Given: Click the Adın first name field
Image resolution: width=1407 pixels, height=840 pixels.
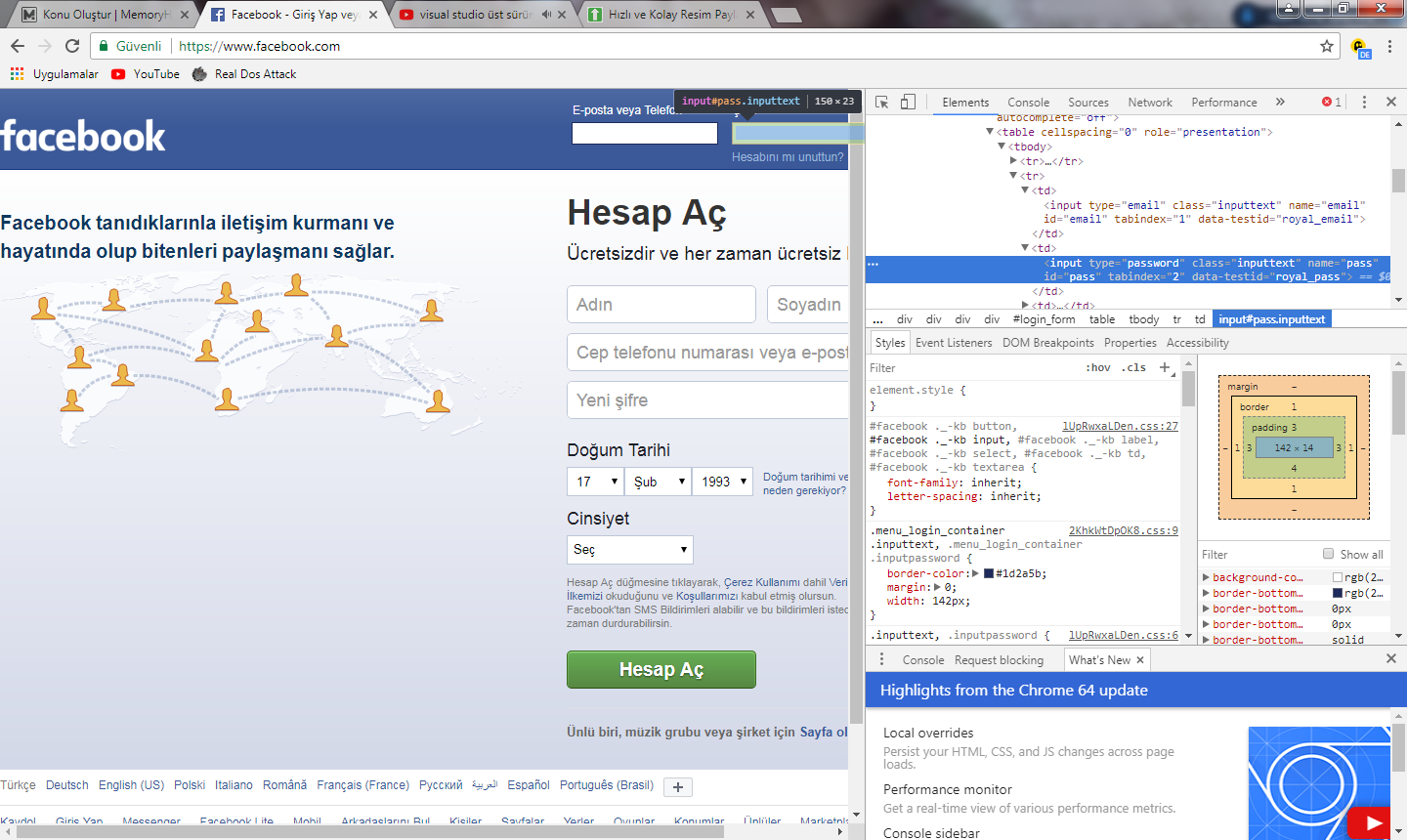Looking at the screenshot, I should (661, 304).
